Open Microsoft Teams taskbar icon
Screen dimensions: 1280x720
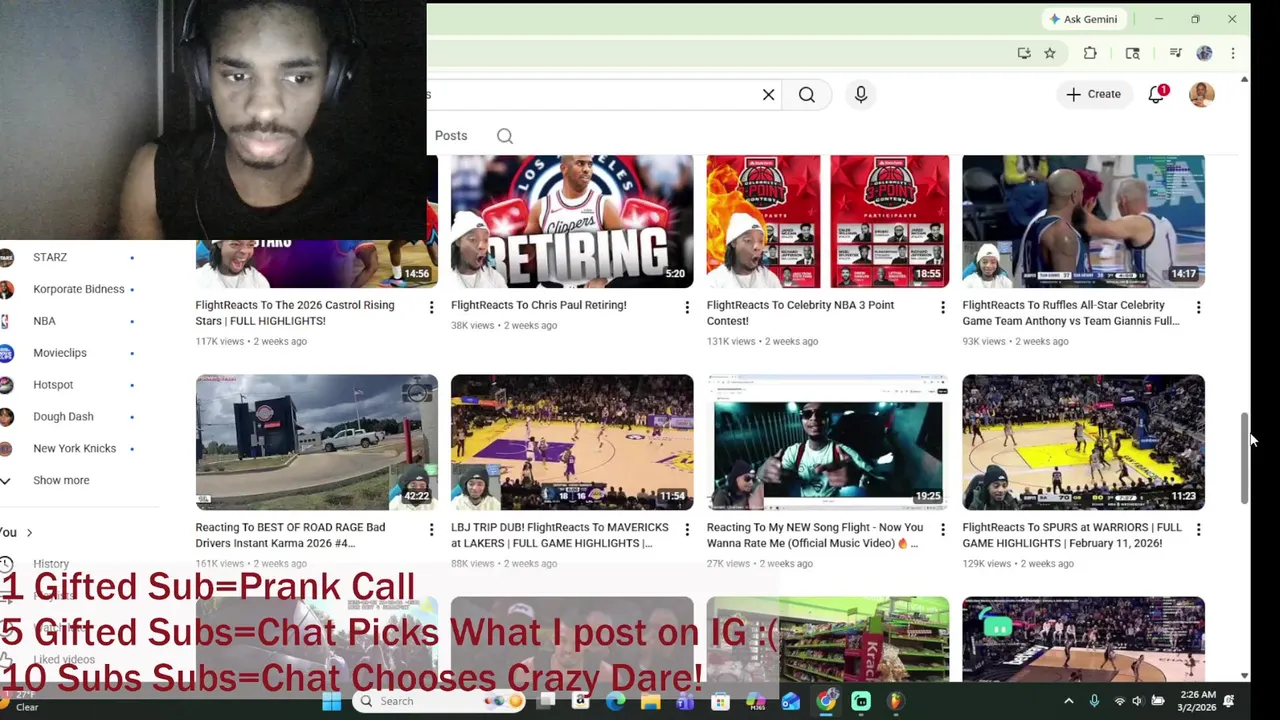[685, 701]
